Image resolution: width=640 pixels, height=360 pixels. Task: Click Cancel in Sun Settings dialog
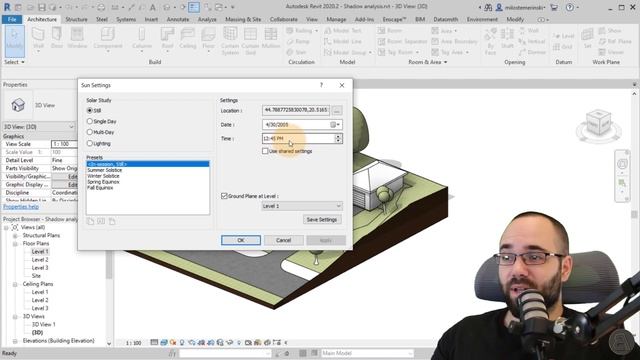(283, 240)
